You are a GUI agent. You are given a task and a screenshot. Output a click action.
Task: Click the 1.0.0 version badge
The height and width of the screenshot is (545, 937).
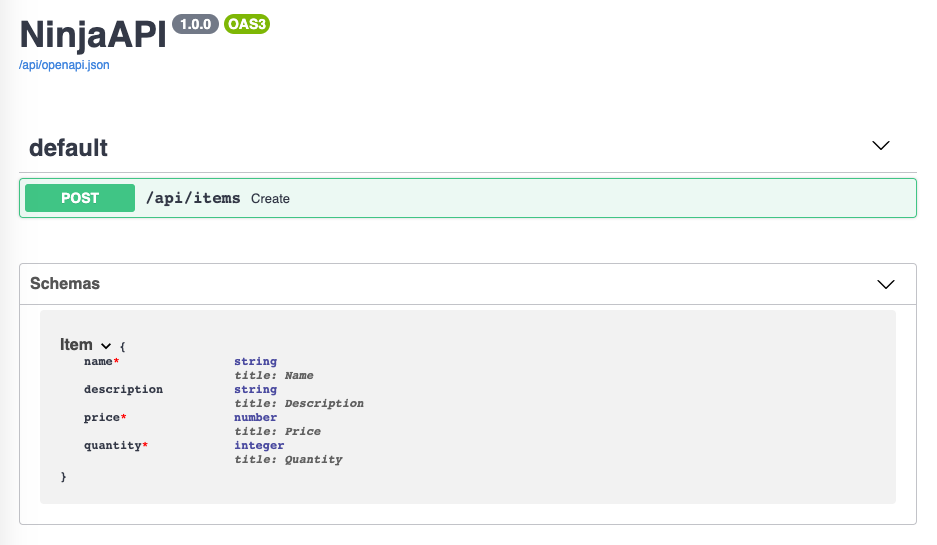[x=195, y=24]
